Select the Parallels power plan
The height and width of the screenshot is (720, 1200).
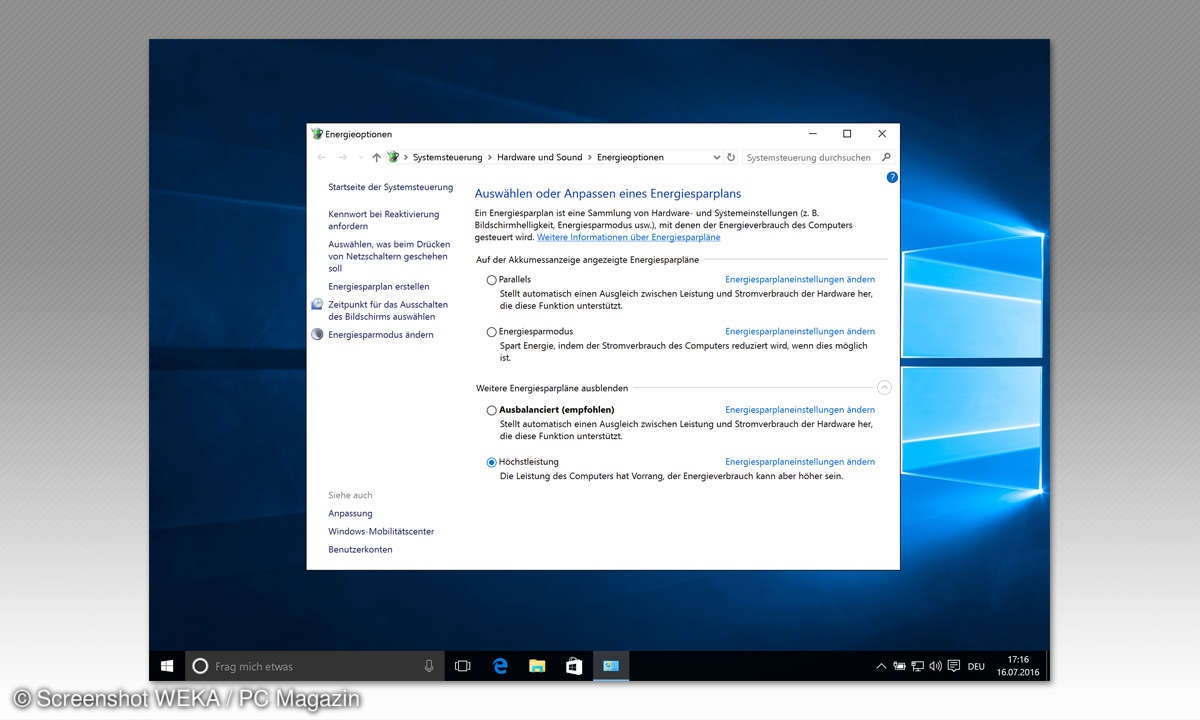coord(491,280)
